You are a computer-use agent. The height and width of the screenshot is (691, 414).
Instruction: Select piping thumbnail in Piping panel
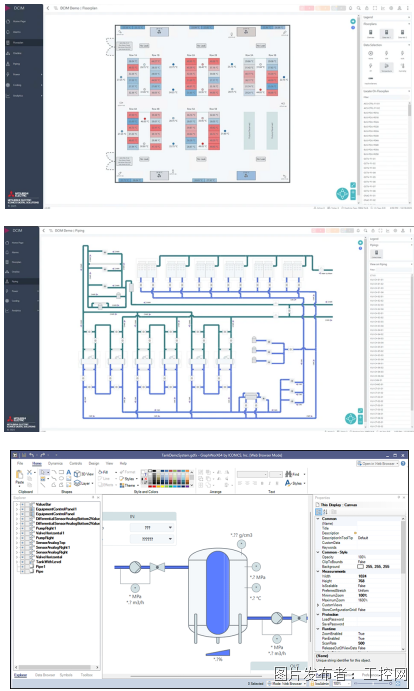[376, 253]
